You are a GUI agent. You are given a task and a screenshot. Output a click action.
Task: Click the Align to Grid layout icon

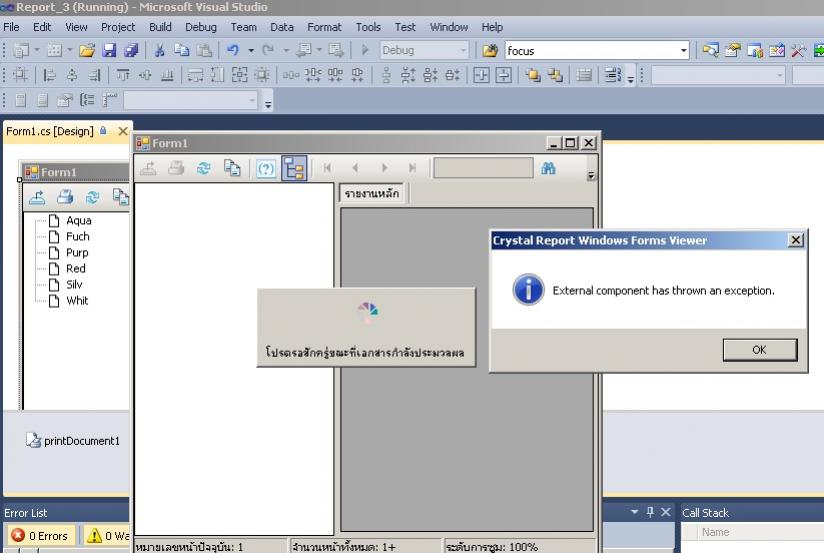[20, 75]
